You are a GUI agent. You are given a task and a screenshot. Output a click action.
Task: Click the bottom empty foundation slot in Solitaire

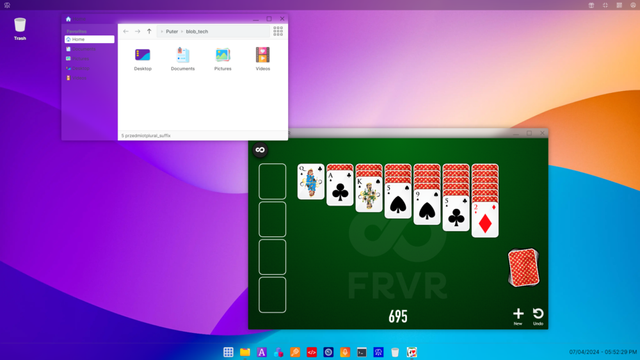pyautogui.click(x=272, y=295)
